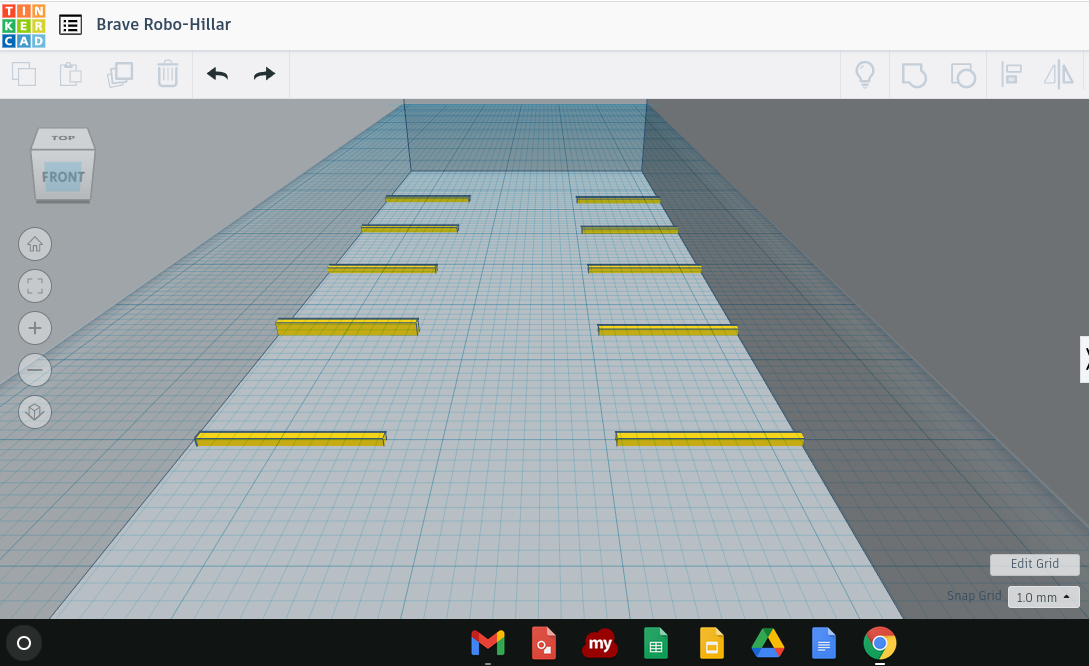The width and height of the screenshot is (1089, 666).
Task: Open the red document app on shelf
Action: (x=544, y=643)
